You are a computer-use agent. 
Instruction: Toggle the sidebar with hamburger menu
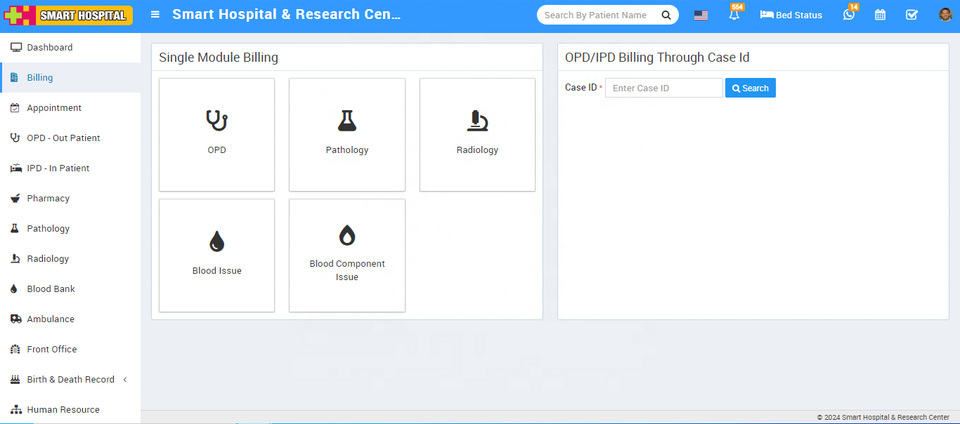point(155,15)
